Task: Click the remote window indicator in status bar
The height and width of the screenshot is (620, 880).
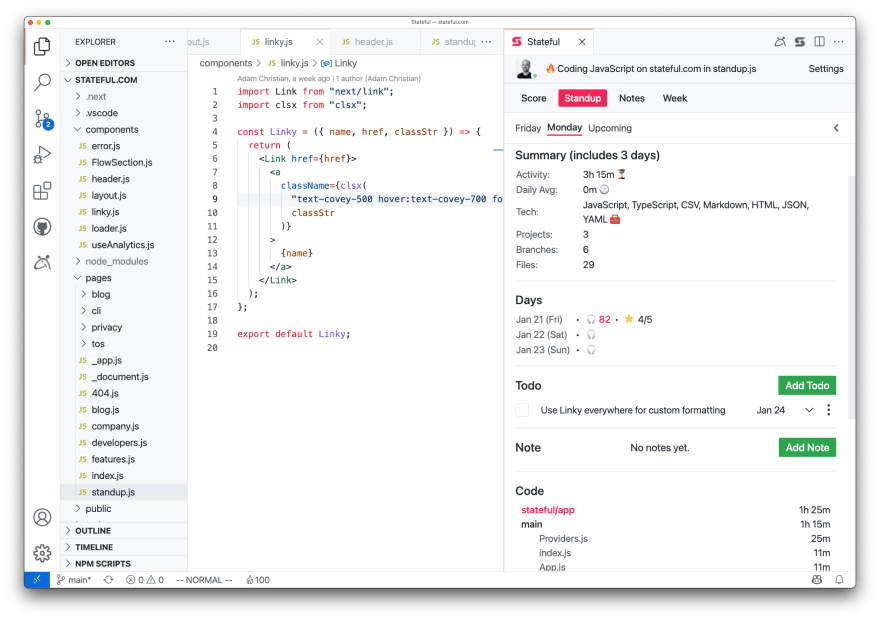Action: click(37, 580)
